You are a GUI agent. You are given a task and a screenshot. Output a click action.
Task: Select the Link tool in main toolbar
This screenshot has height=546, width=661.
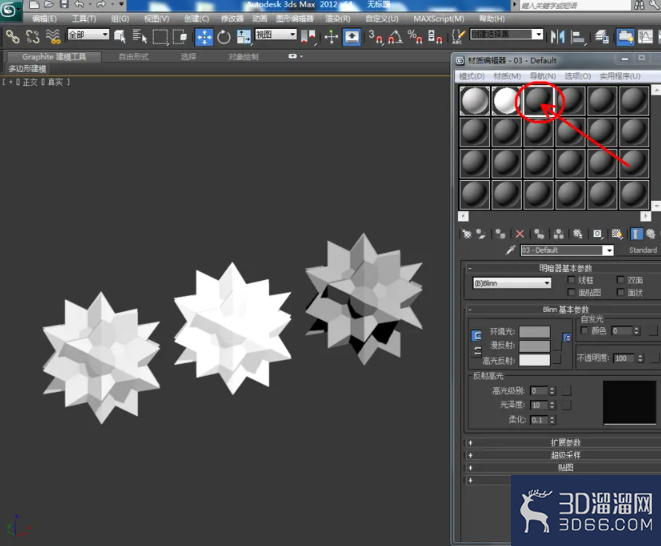click(13, 37)
